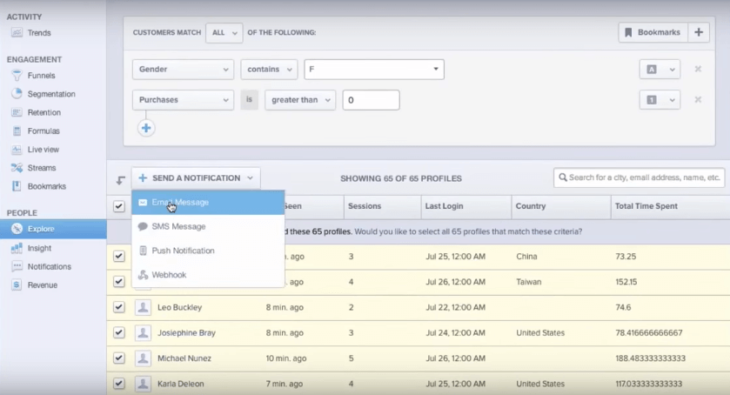
Task: Add a new filter condition with the plus
Action: coord(146,128)
